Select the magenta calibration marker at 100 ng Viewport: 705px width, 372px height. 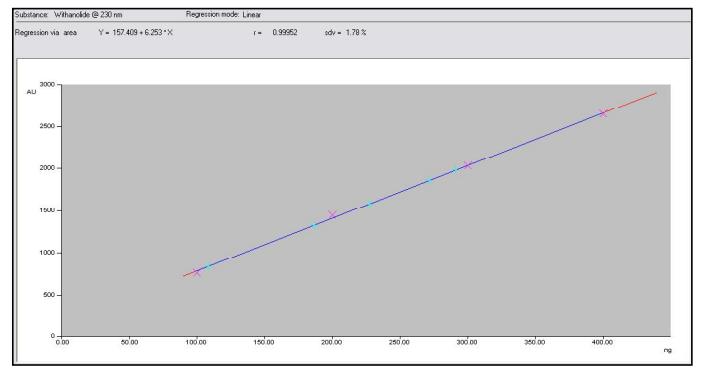[196, 272]
